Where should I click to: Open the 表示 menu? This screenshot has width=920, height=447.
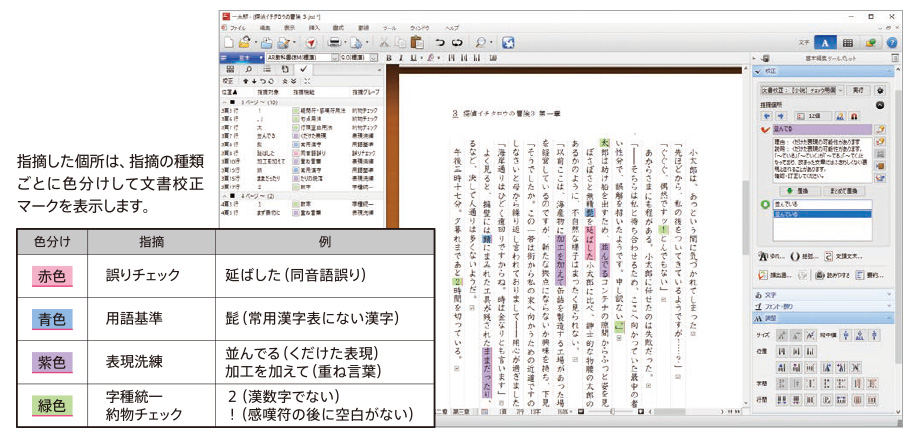pyautogui.click(x=289, y=28)
